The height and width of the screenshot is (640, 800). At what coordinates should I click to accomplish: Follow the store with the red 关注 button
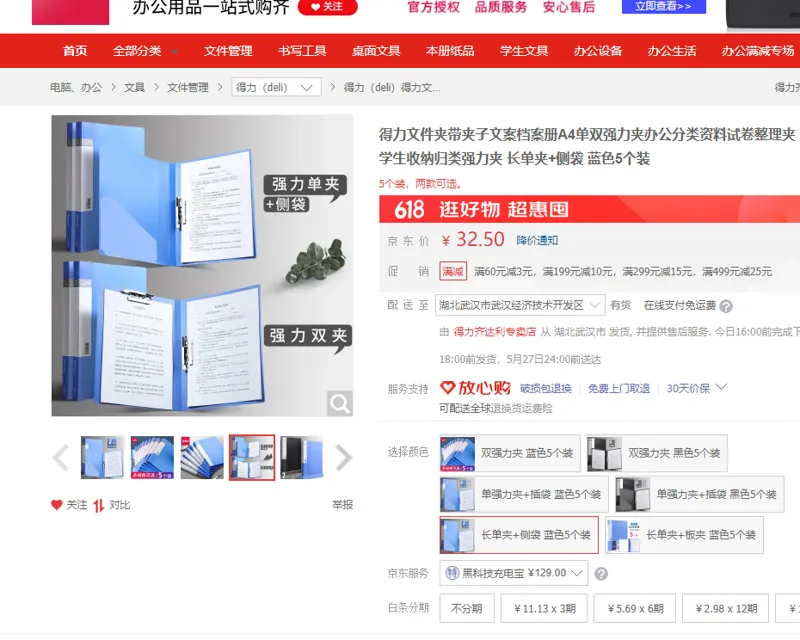click(328, 7)
